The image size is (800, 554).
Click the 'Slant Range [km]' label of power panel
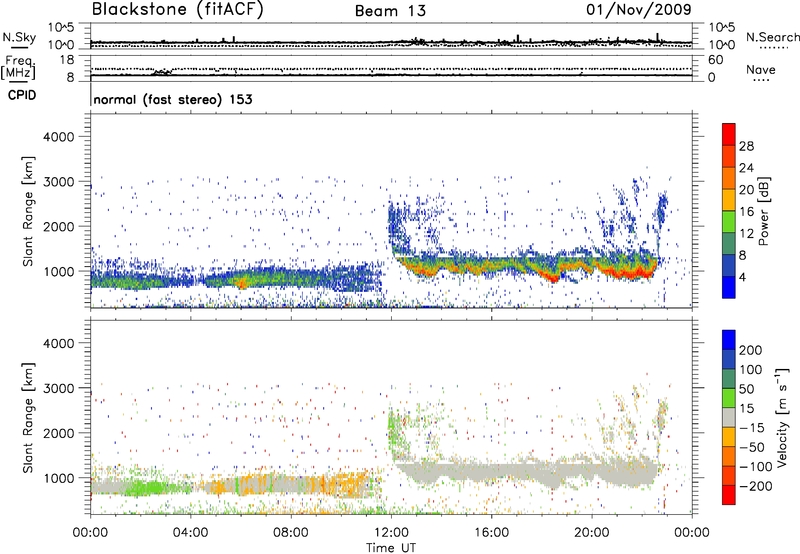point(28,211)
